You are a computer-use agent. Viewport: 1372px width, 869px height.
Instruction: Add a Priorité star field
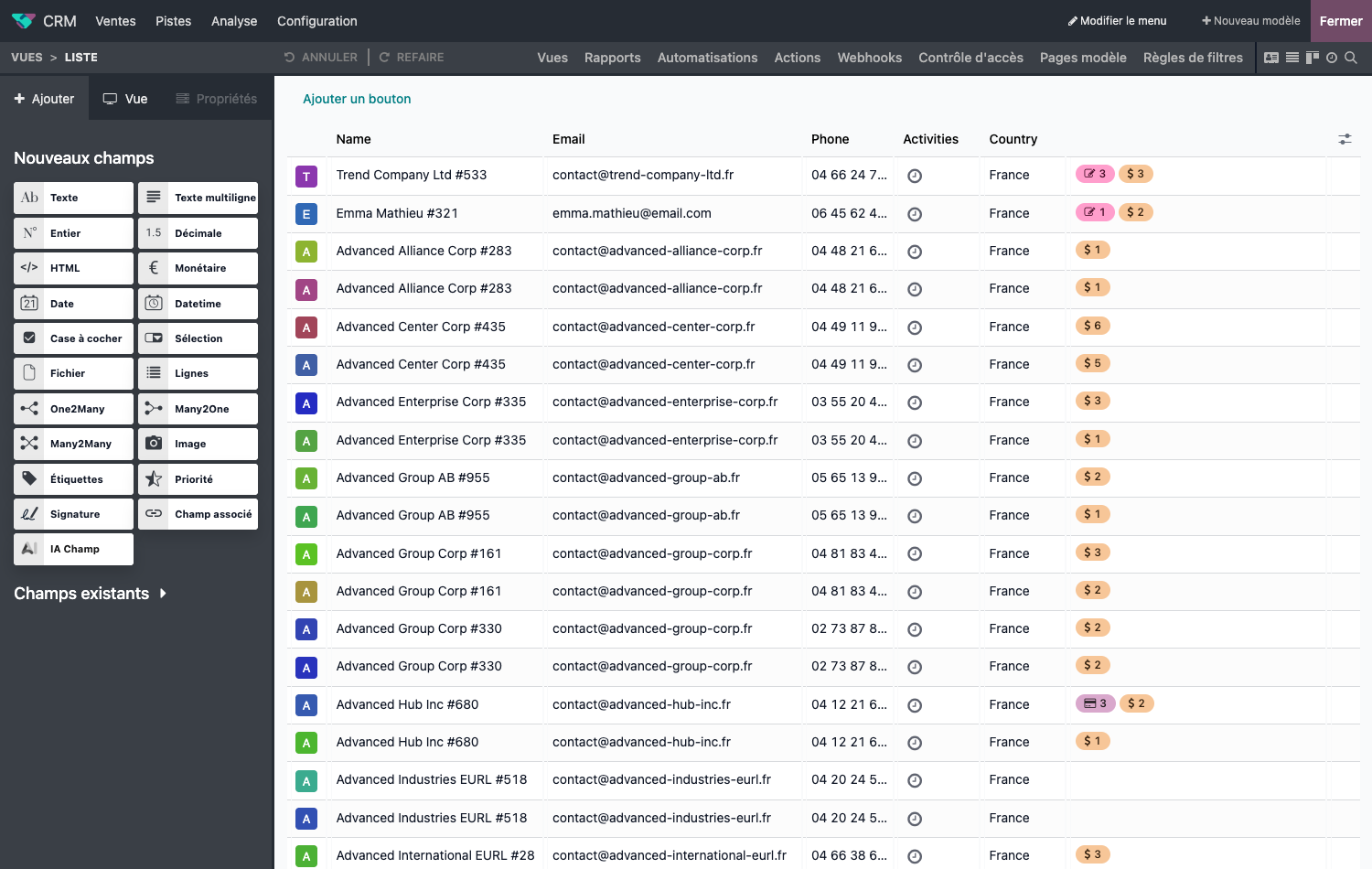198,479
